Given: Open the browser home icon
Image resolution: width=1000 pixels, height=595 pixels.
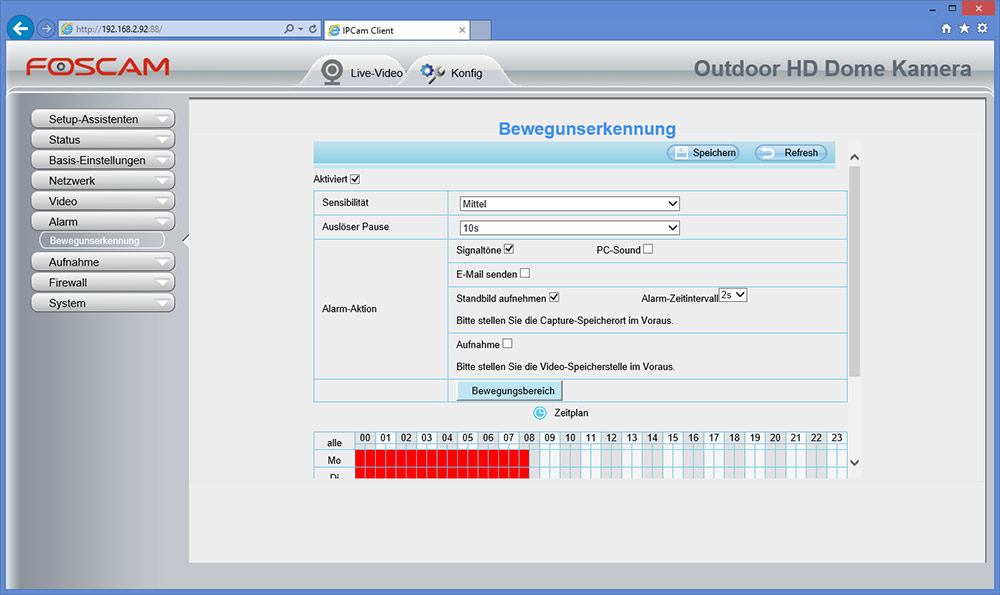Looking at the screenshot, I should (947, 29).
